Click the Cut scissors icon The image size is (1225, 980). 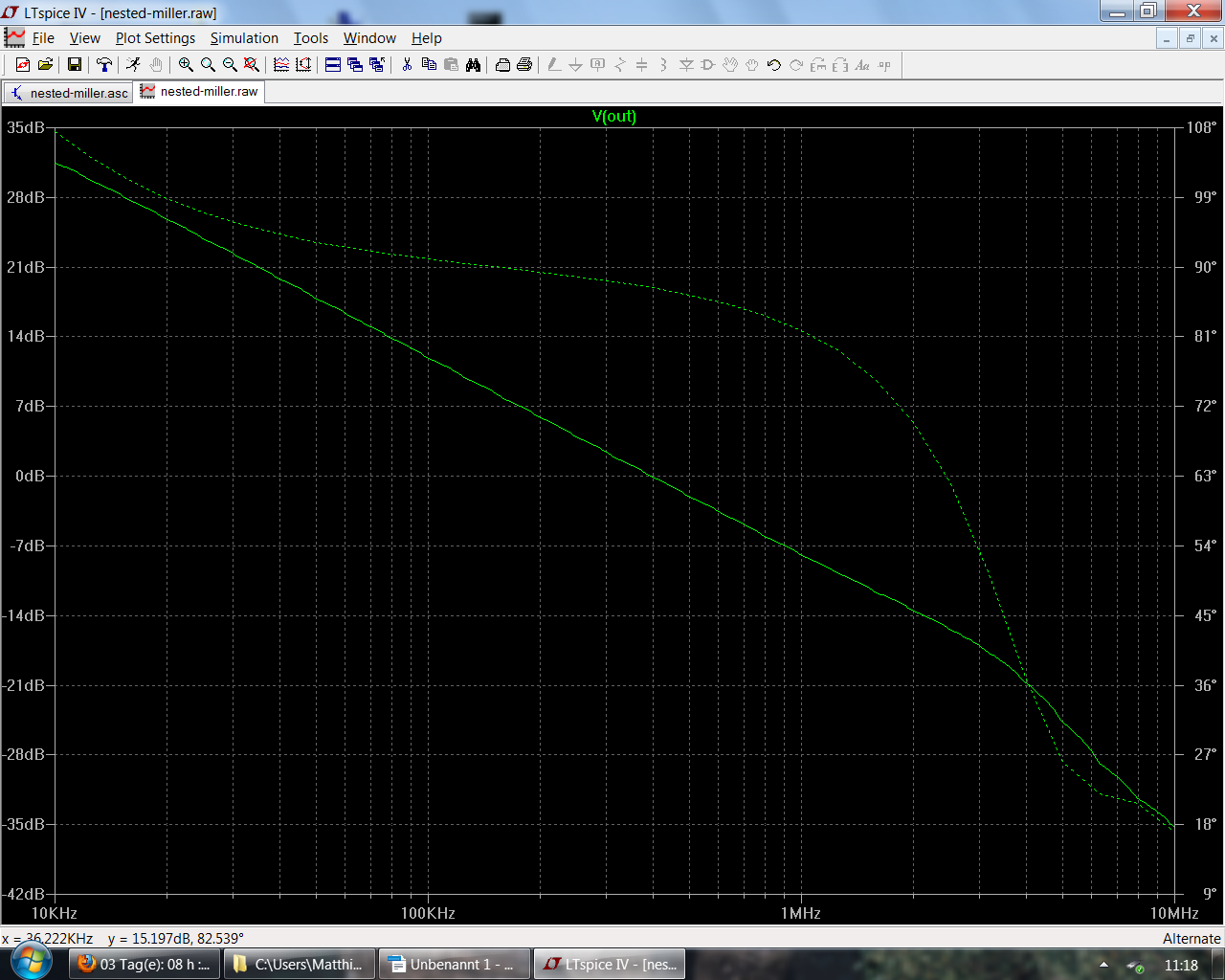407,65
